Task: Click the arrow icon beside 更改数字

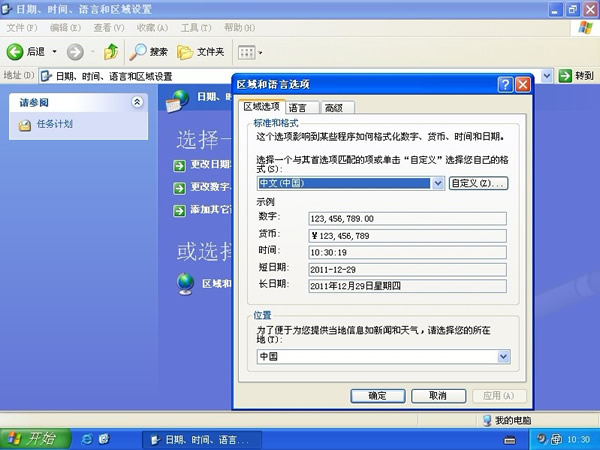Action: [179, 188]
